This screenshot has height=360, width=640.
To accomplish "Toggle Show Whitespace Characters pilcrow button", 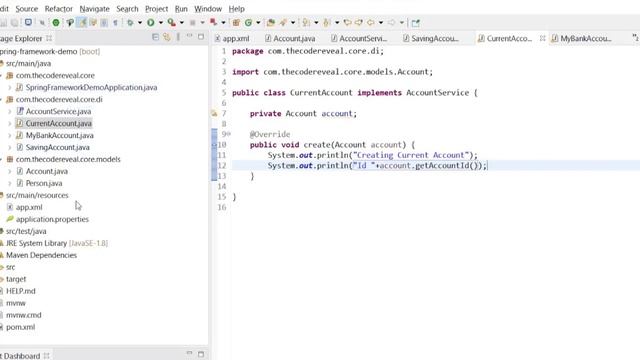I will pyautogui.click(x=116, y=22).
